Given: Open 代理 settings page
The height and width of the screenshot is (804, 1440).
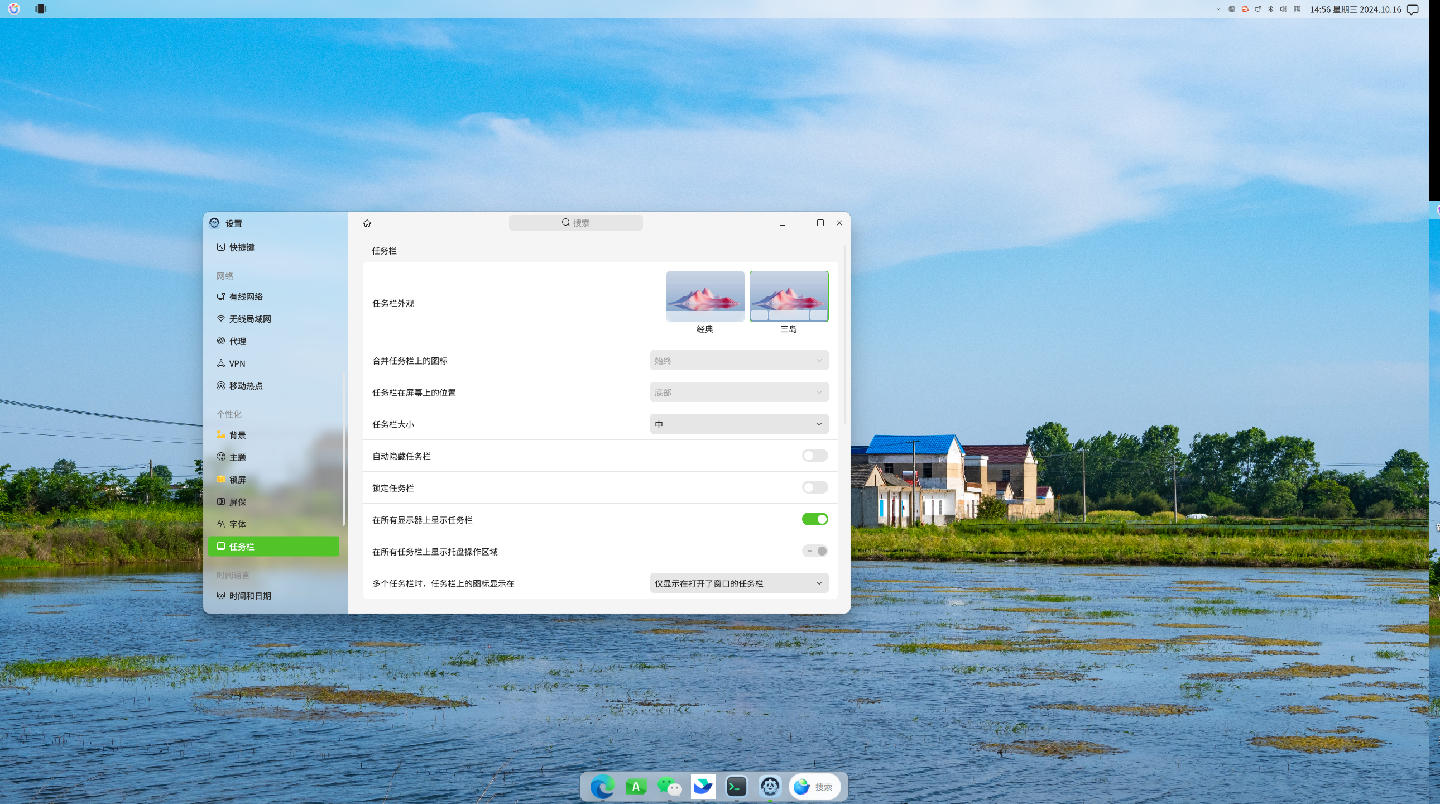Looking at the screenshot, I should tap(273, 341).
